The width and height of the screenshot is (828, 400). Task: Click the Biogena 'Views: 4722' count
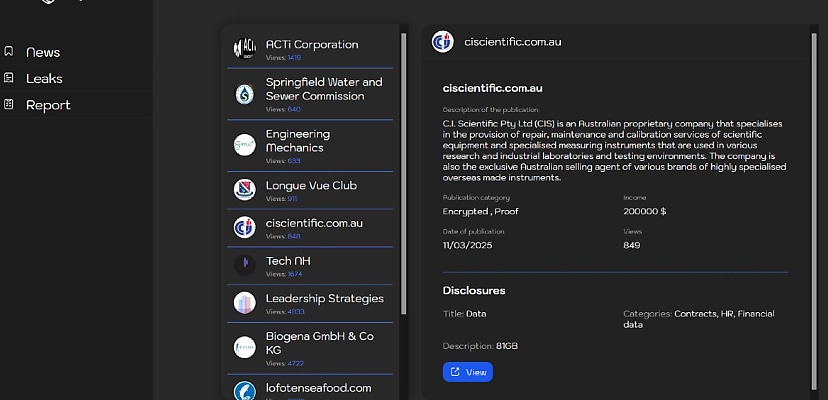tap(285, 364)
